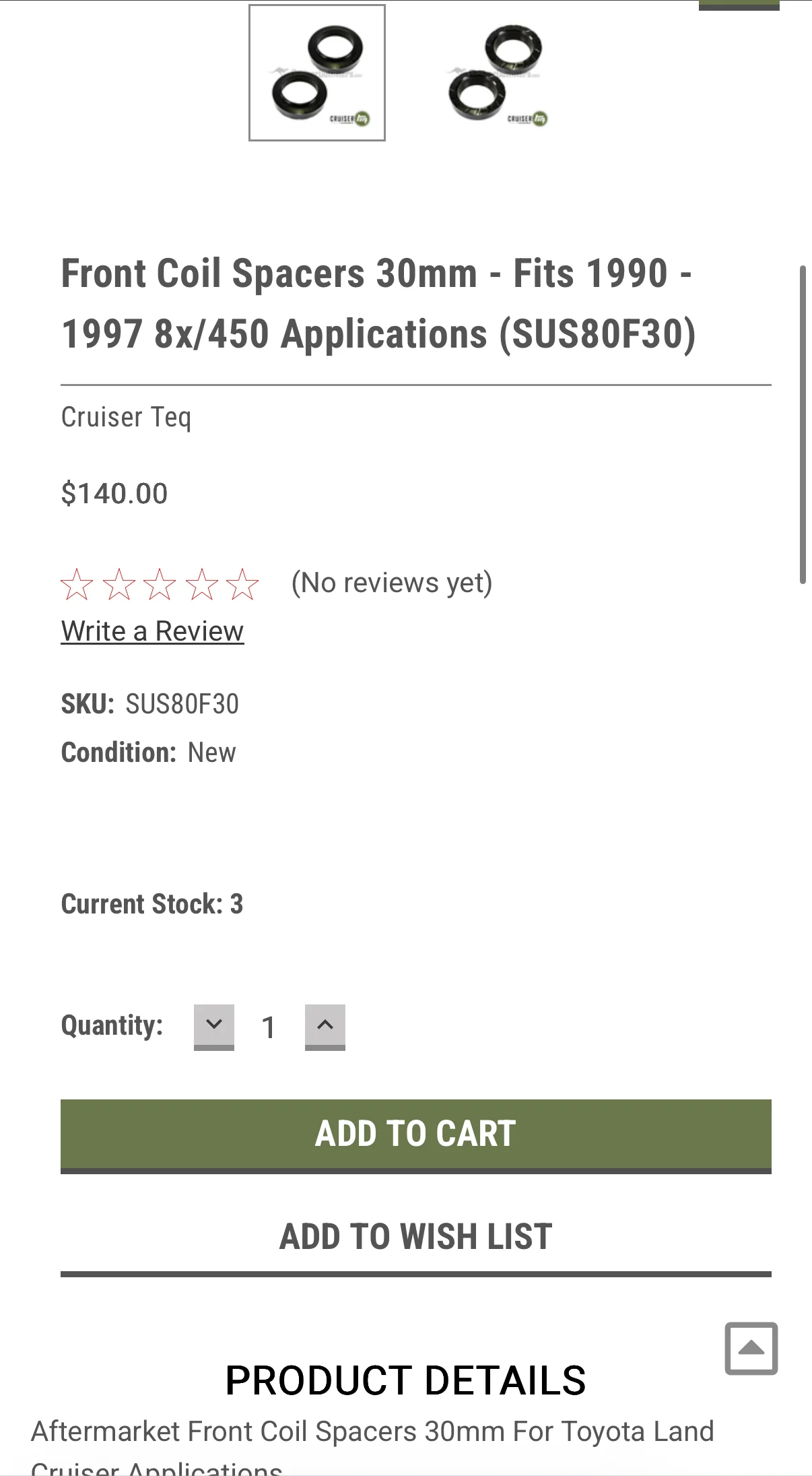Increase quantity with the up chevron
This screenshot has width=812, height=1476.
click(325, 1027)
